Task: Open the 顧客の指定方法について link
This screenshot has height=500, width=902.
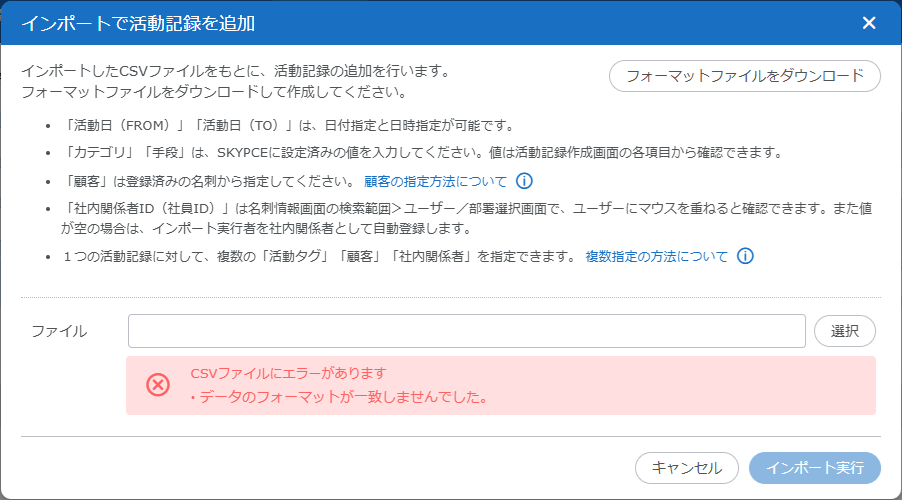Action: pyautogui.click(x=435, y=182)
